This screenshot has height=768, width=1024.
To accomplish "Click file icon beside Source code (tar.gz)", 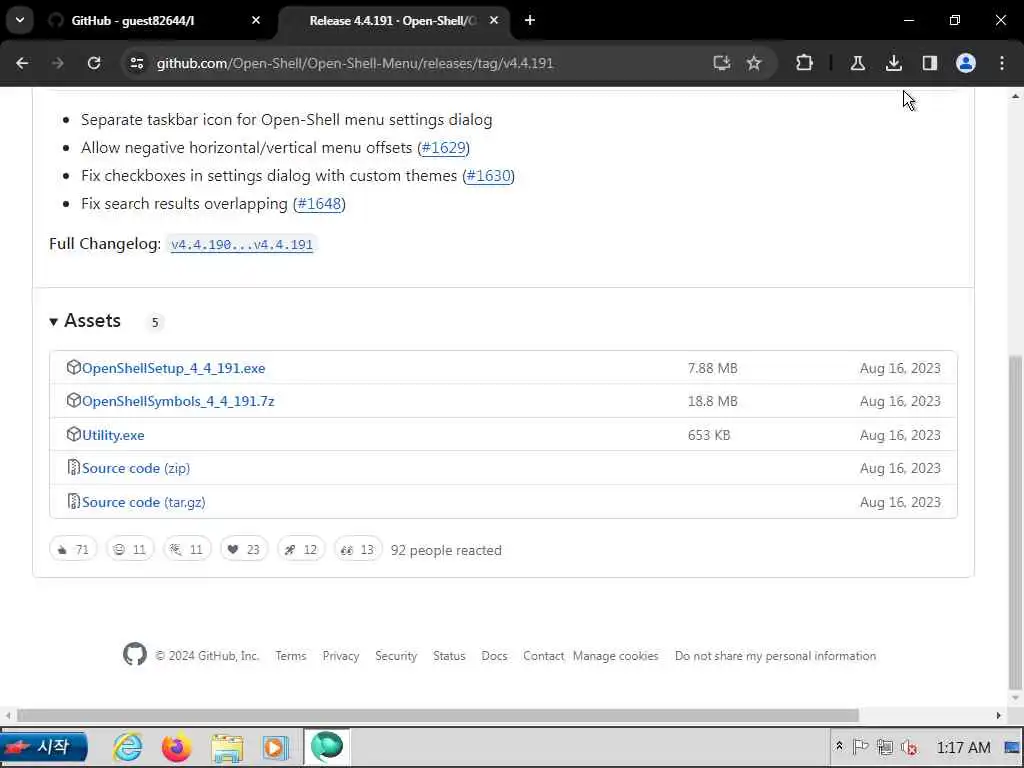I will tap(74, 501).
